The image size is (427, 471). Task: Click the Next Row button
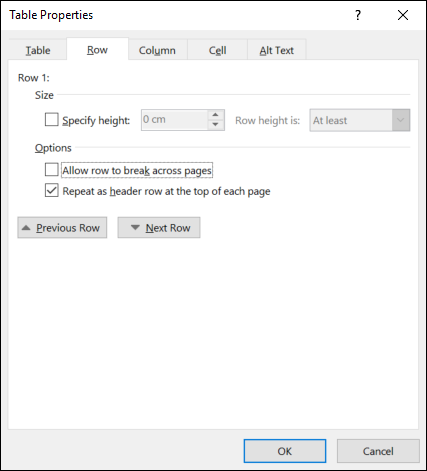(x=159, y=228)
